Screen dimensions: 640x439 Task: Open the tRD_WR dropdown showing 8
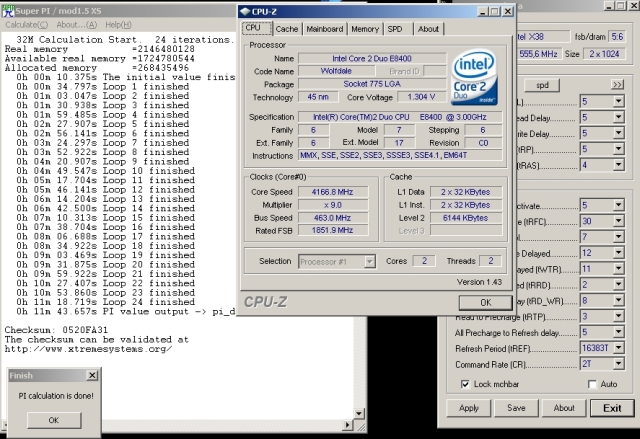619,300
